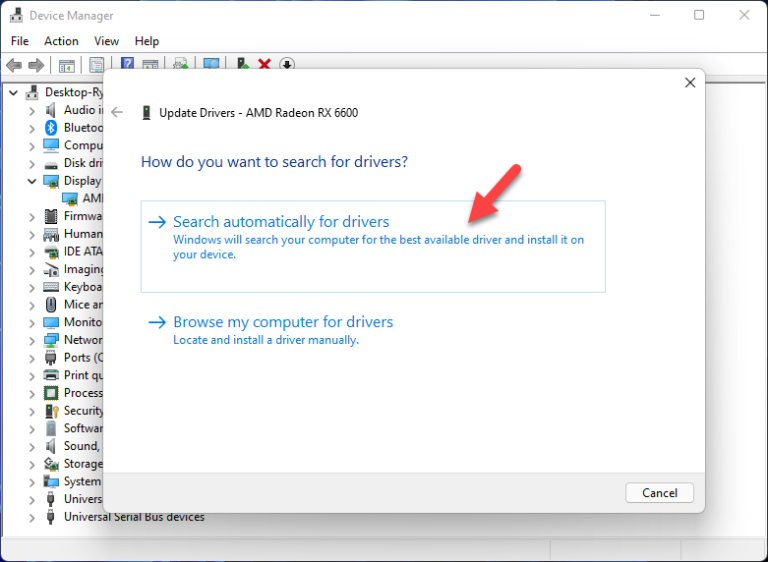Choose Search automatically for drivers
This screenshot has height=562, width=768.
point(373,246)
